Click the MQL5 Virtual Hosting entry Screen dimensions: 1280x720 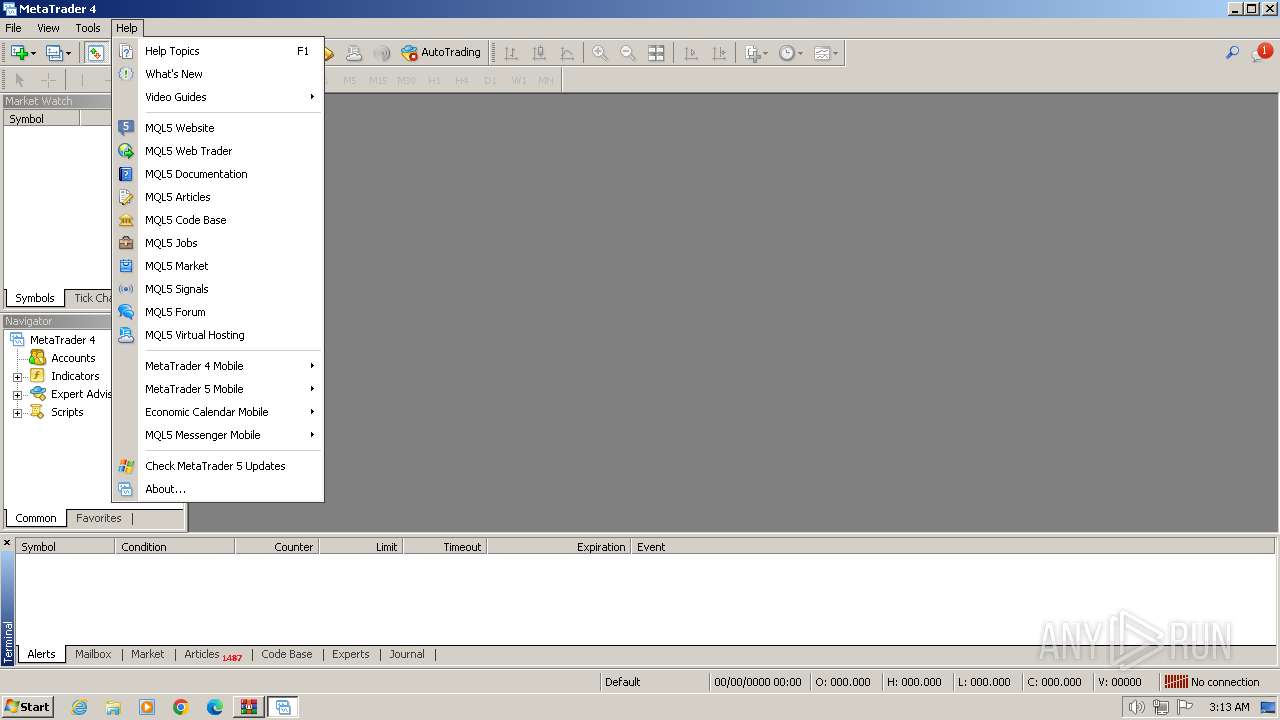pos(218,335)
